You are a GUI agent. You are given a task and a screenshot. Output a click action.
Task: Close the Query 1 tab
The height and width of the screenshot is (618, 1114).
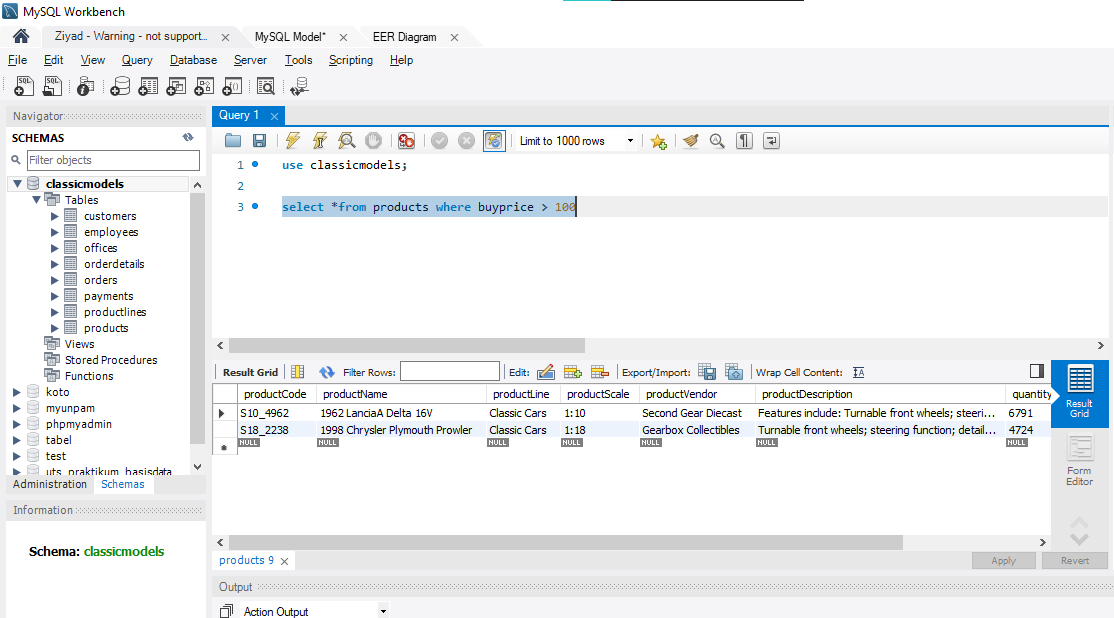(x=274, y=116)
